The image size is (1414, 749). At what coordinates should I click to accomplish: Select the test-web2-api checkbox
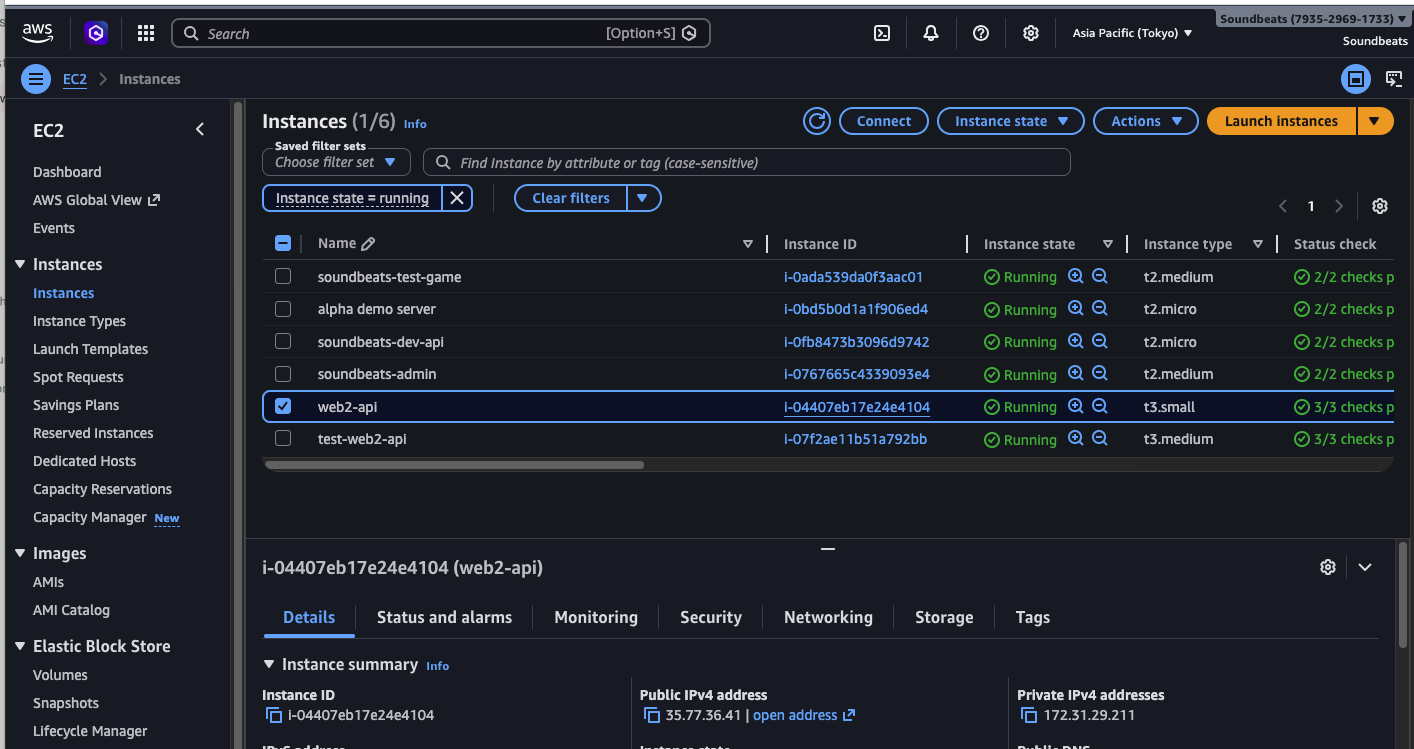pos(283,438)
